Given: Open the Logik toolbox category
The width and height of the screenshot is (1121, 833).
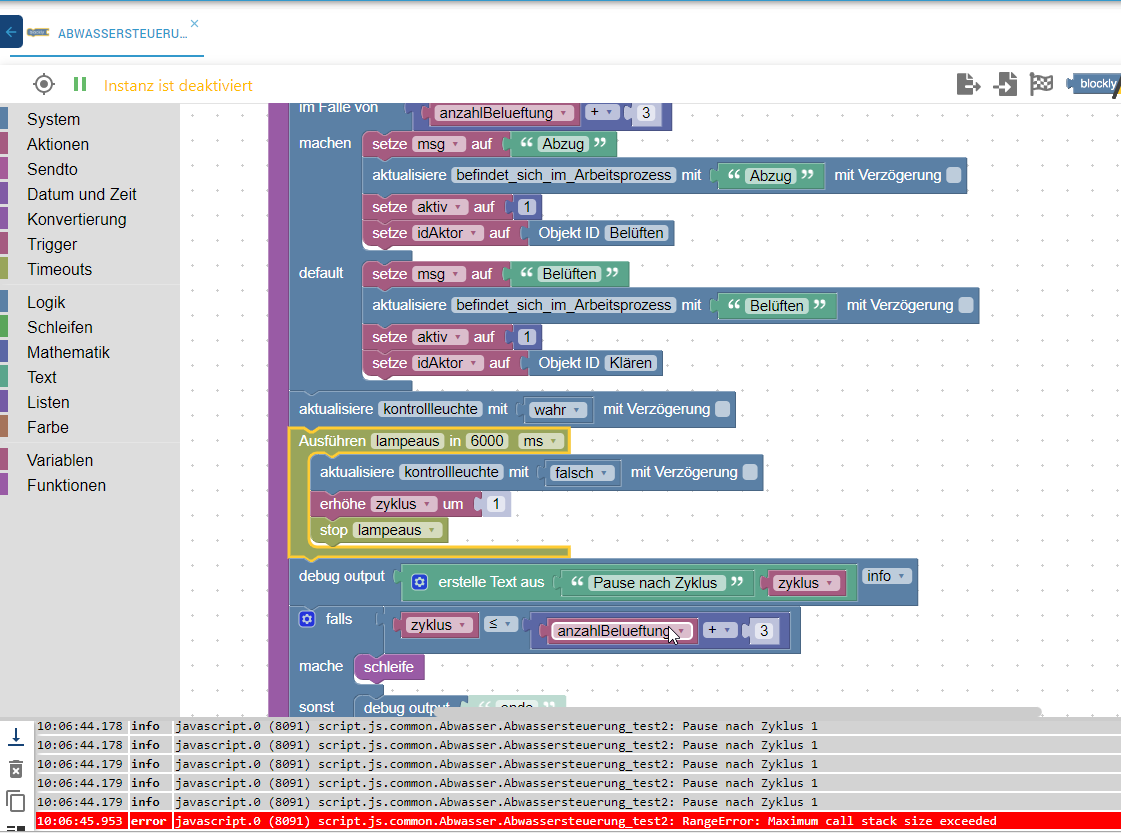Looking at the screenshot, I should point(46,302).
